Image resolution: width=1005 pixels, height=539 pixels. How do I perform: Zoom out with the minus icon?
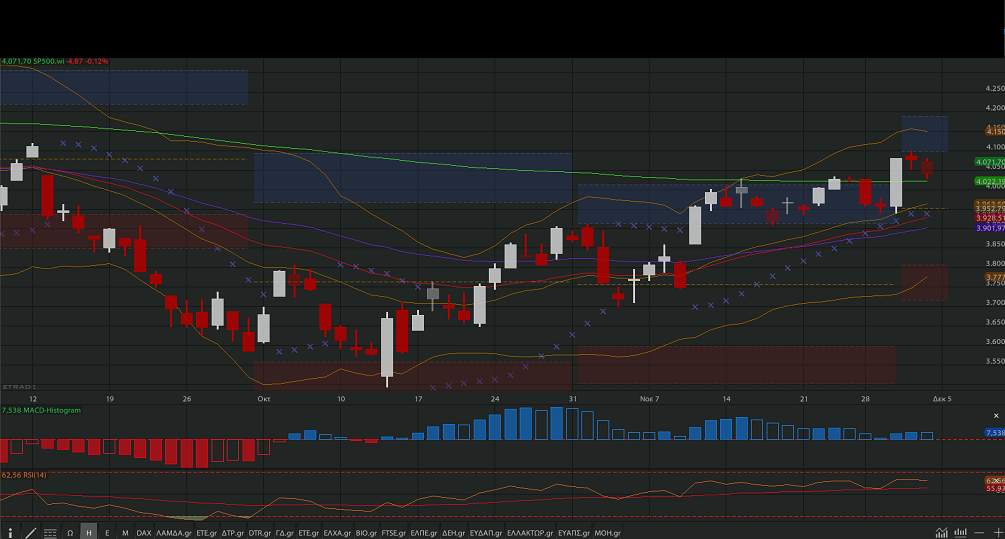979,533
